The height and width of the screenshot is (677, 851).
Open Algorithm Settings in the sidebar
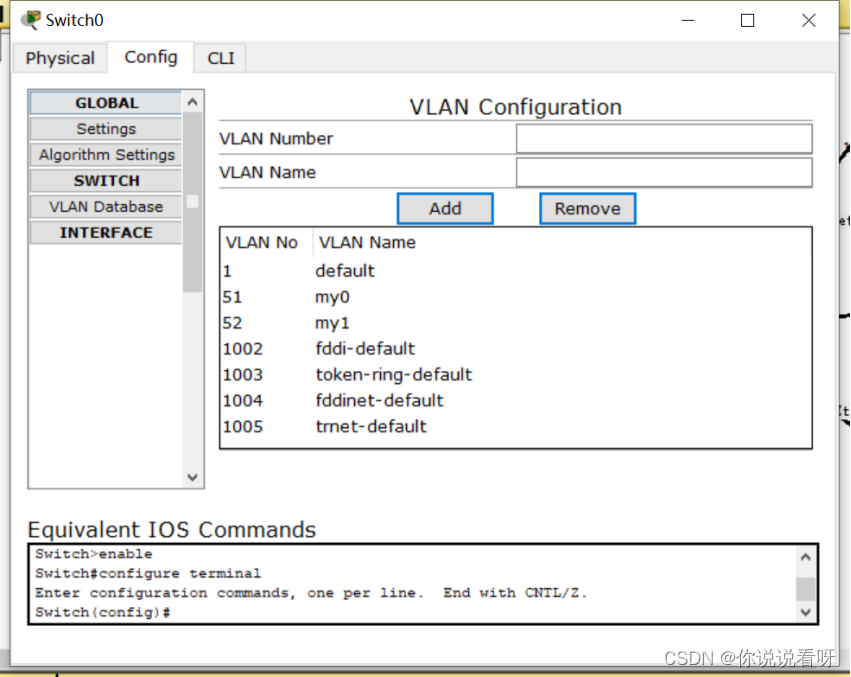106,155
